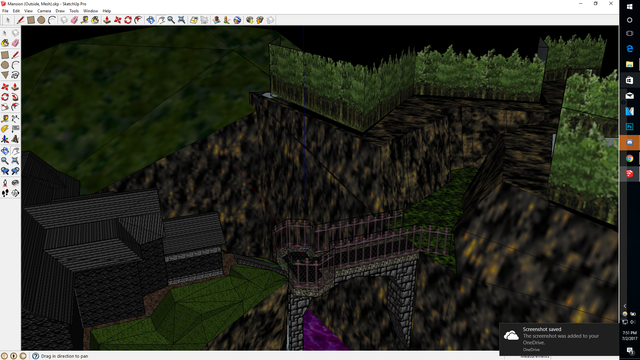Screen dimensions: 640x360
Task: Open the Help menu
Action: pyautogui.click(x=107, y=11)
